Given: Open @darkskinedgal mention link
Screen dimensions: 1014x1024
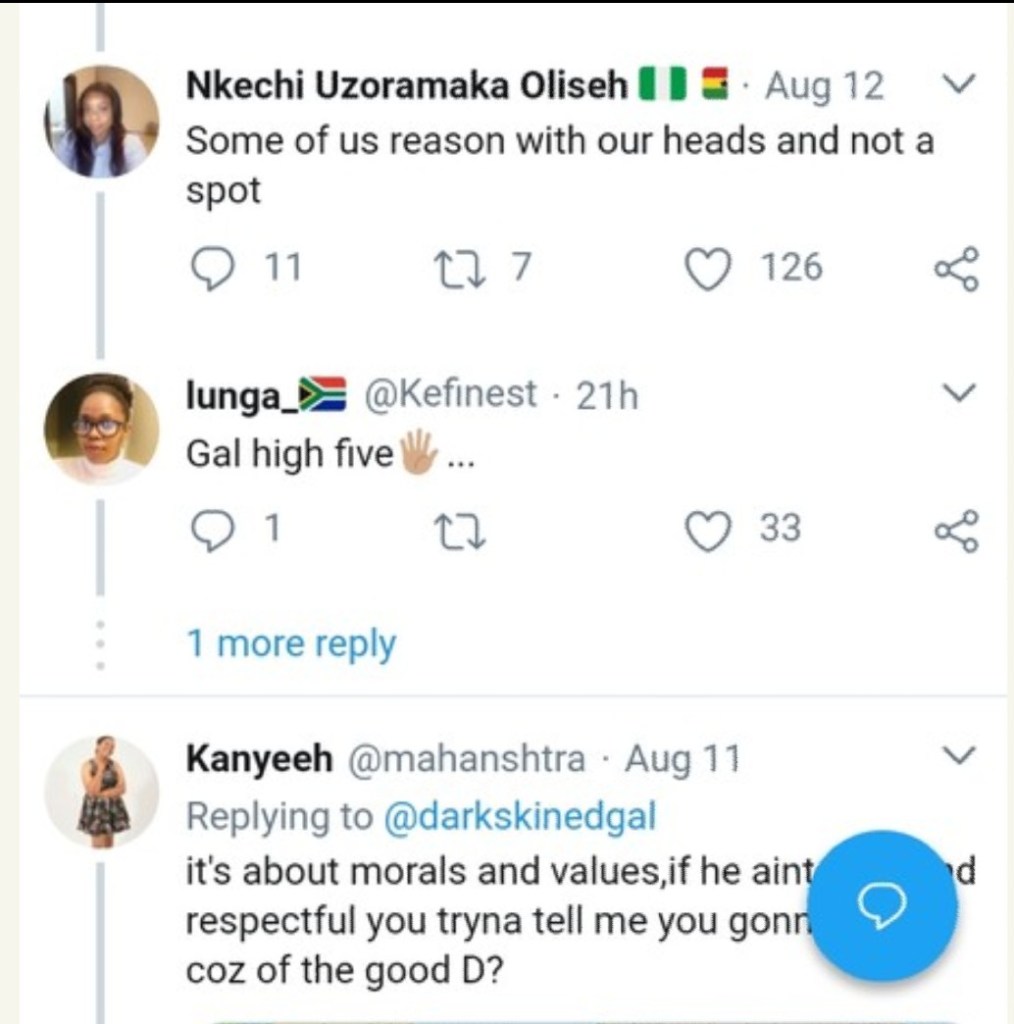Looking at the screenshot, I should (x=520, y=817).
